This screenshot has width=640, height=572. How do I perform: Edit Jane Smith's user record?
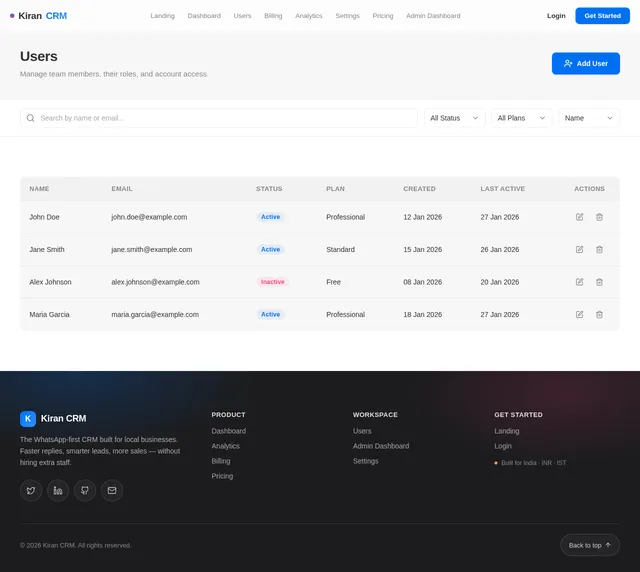pyautogui.click(x=579, y=249)
